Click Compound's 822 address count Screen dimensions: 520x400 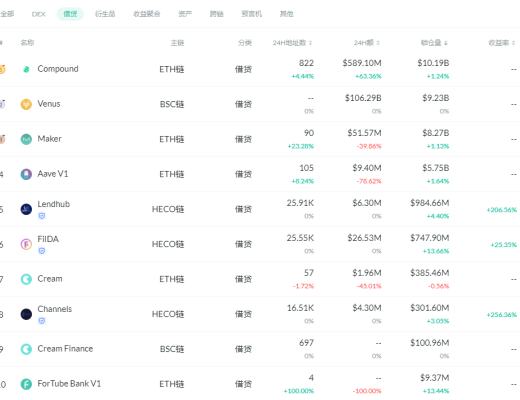[306, 63]
